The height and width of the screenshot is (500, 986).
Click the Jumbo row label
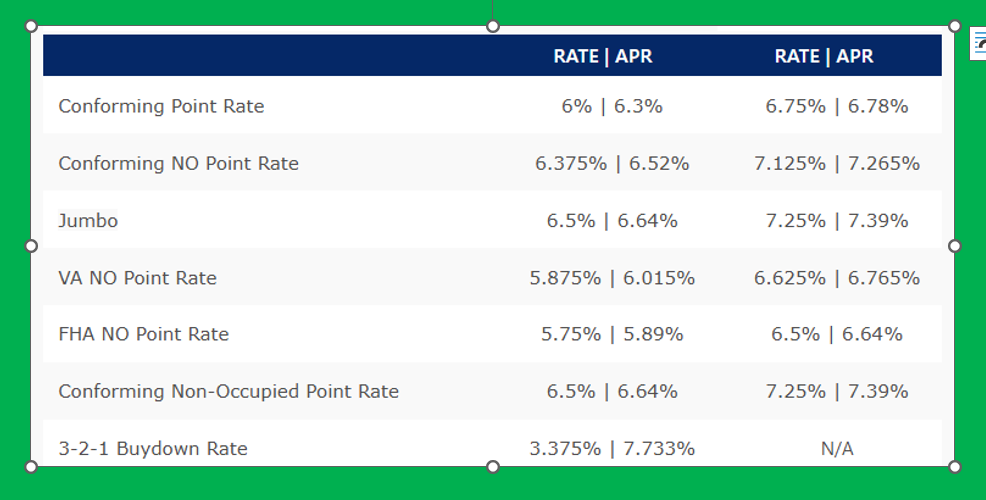[x=88, y=221]
